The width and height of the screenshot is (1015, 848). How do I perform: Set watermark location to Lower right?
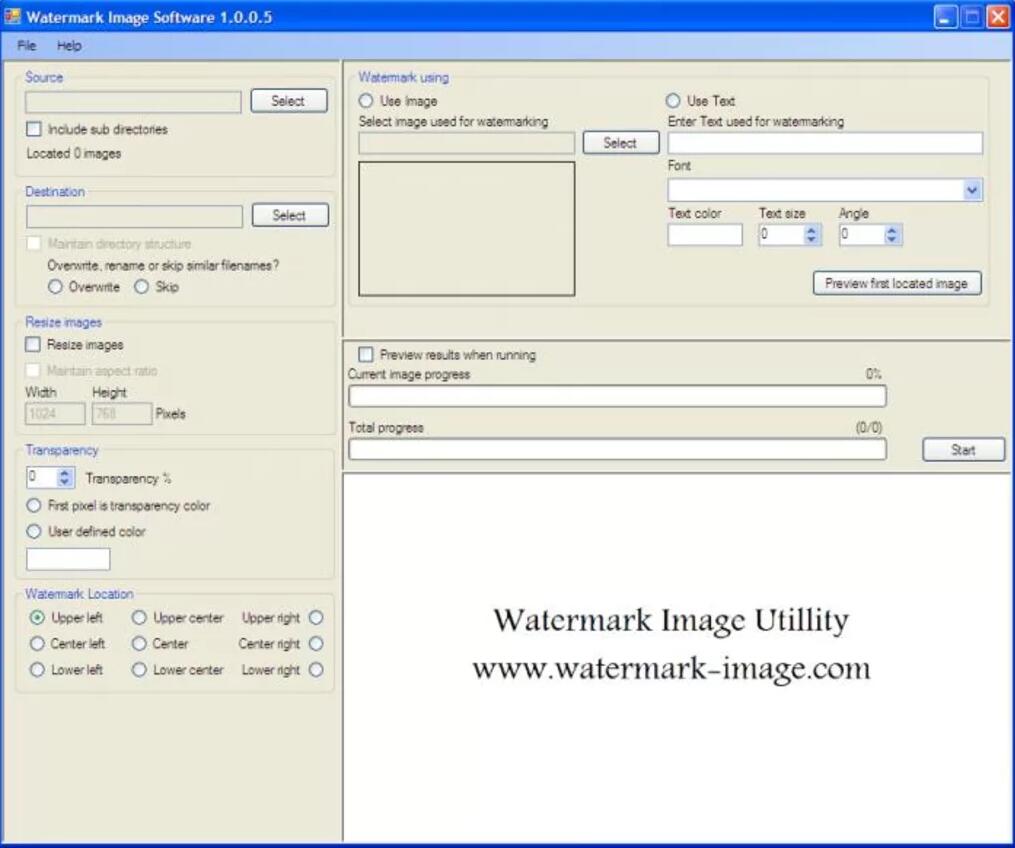316,670
